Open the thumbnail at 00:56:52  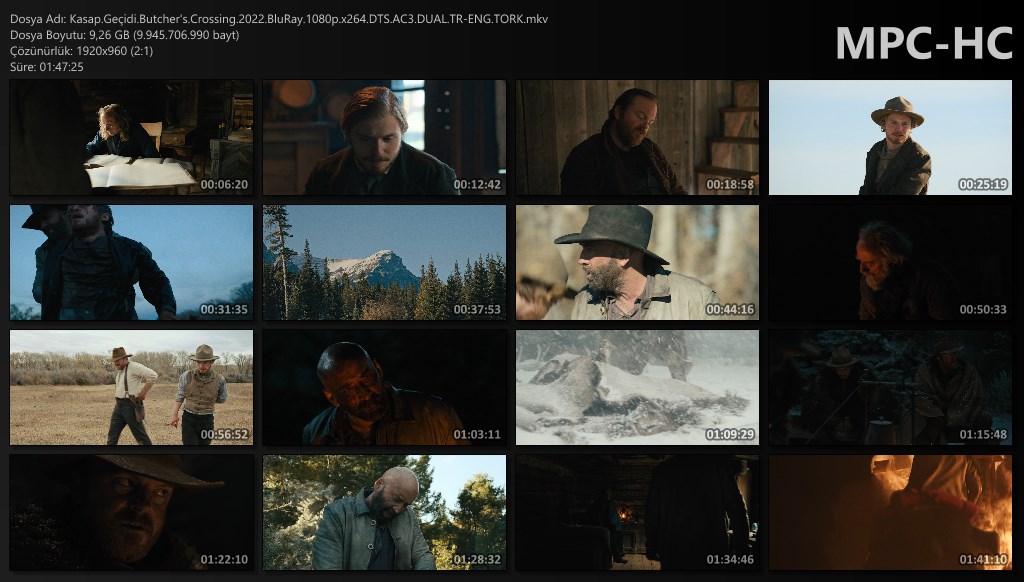click(131, 387)
